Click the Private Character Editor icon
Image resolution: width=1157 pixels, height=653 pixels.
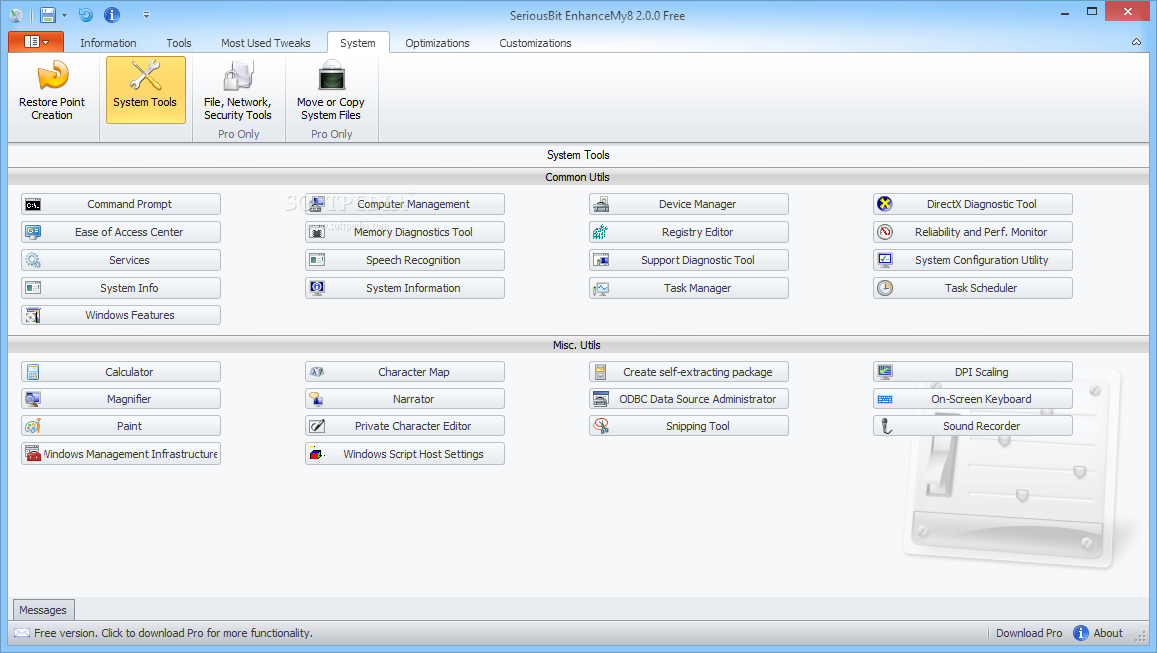317,426
